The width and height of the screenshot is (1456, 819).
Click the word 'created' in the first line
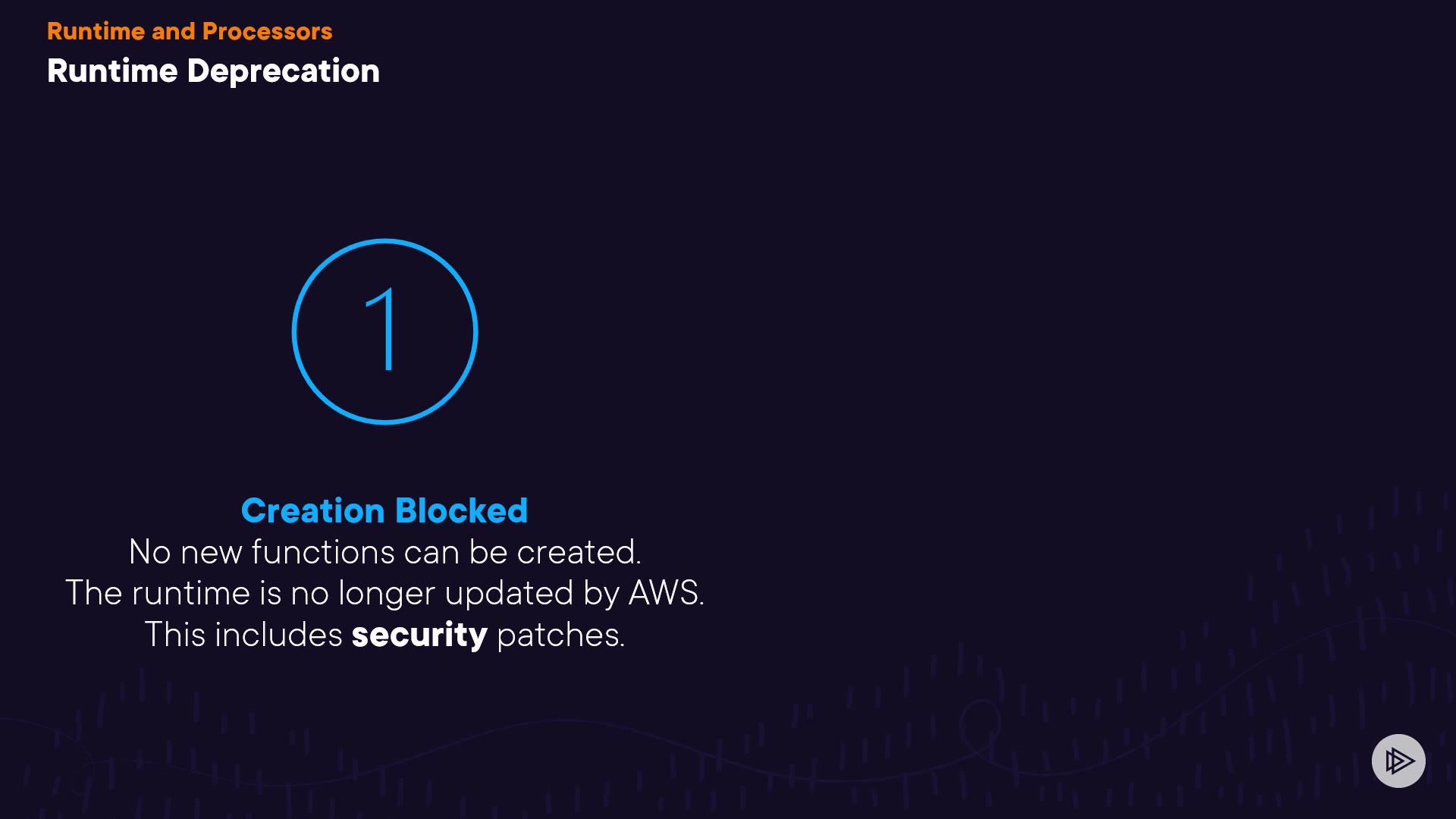point(576,552)
